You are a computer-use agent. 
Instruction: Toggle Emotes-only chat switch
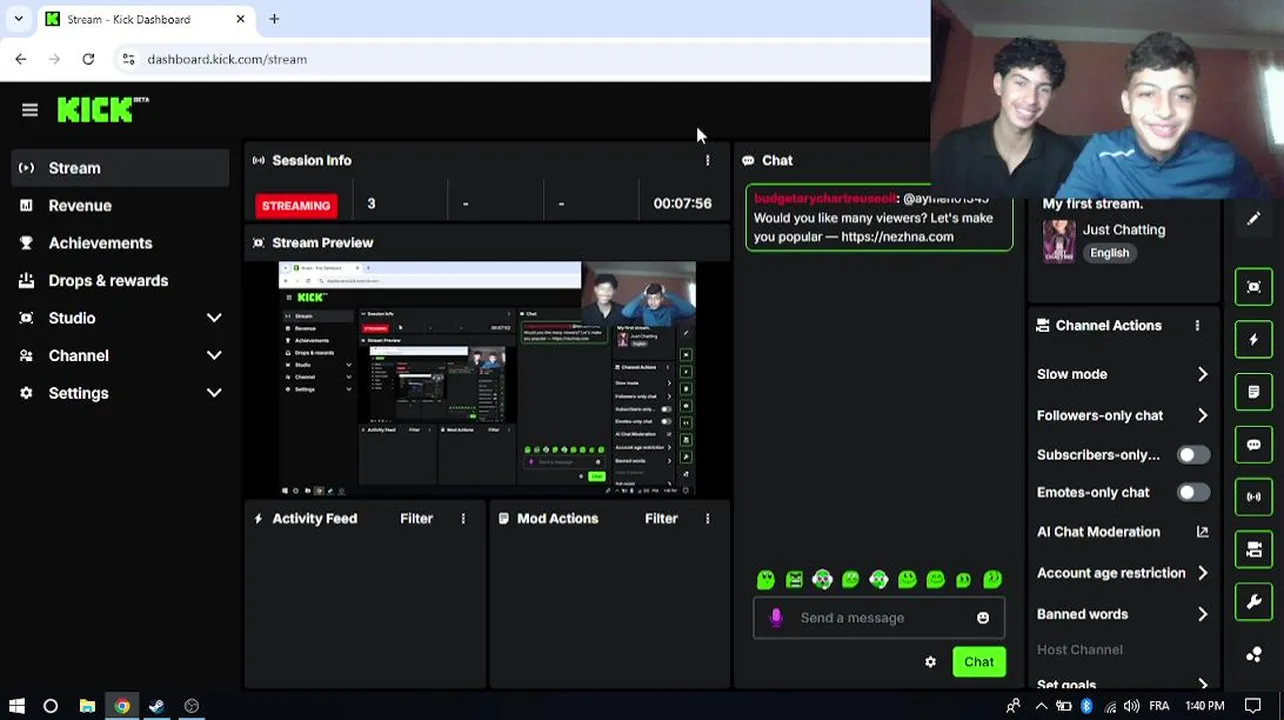coord(1193,492)
